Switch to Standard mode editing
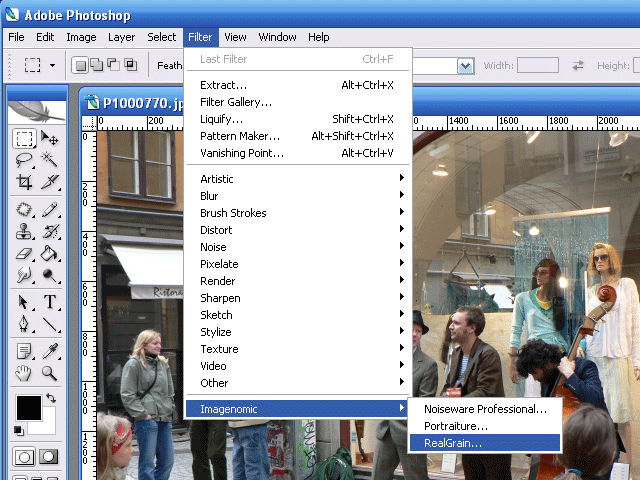This screenshot has height=480, width=640. [24, 457]
